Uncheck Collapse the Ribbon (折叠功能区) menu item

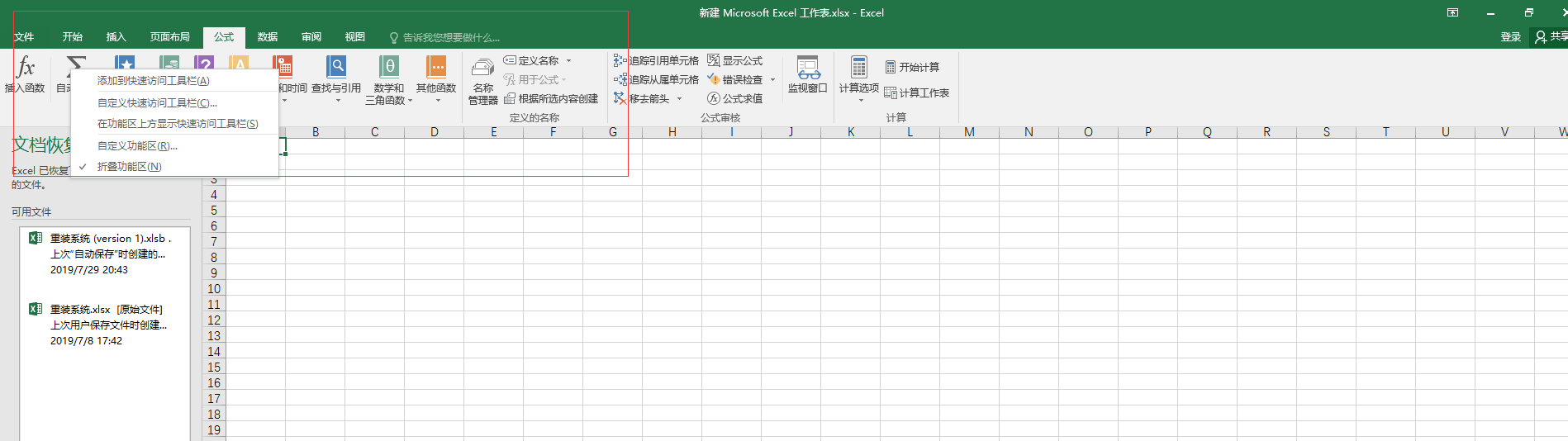tap(174, 166)
